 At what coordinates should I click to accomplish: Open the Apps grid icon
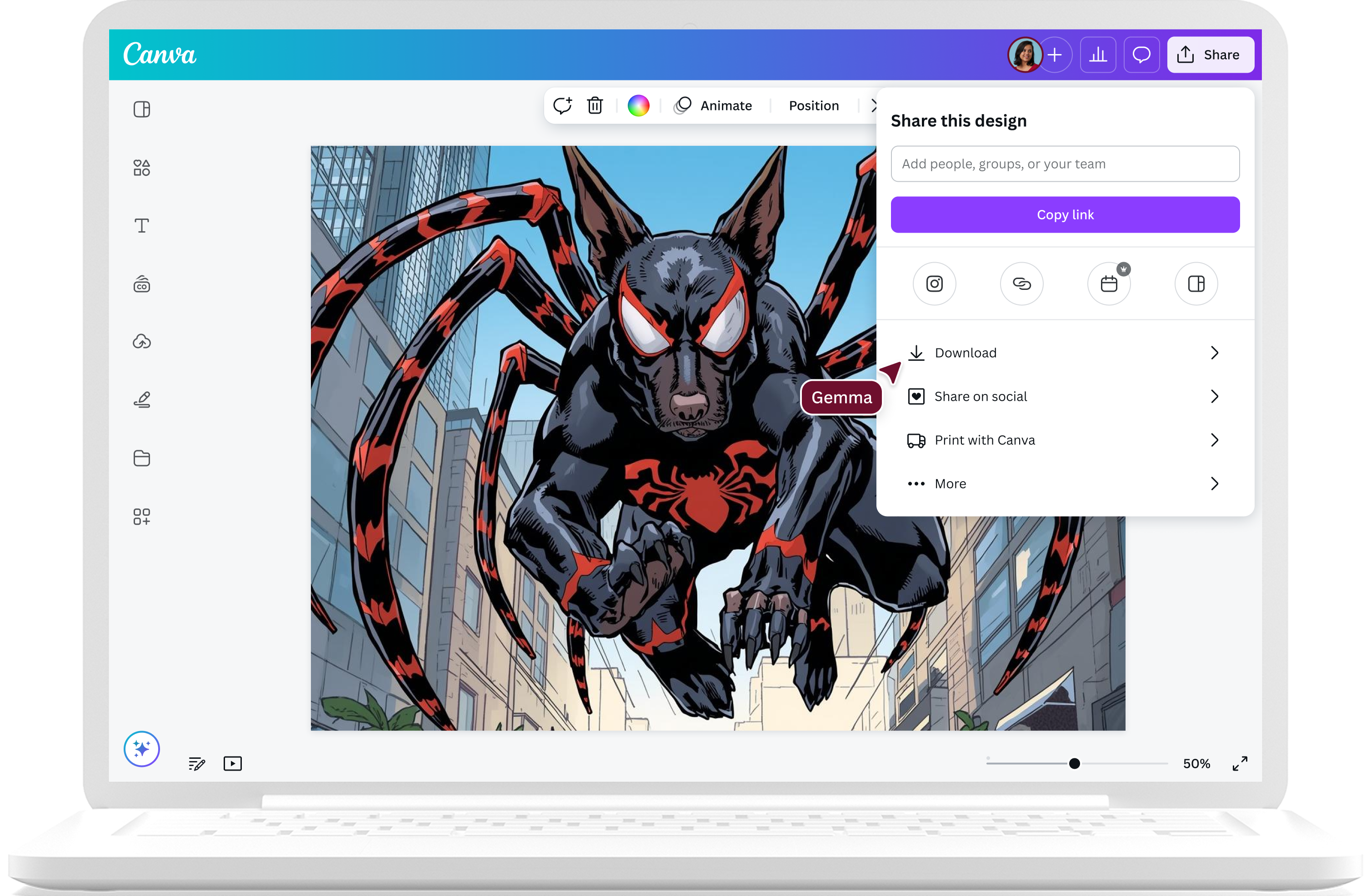(142, 517)
